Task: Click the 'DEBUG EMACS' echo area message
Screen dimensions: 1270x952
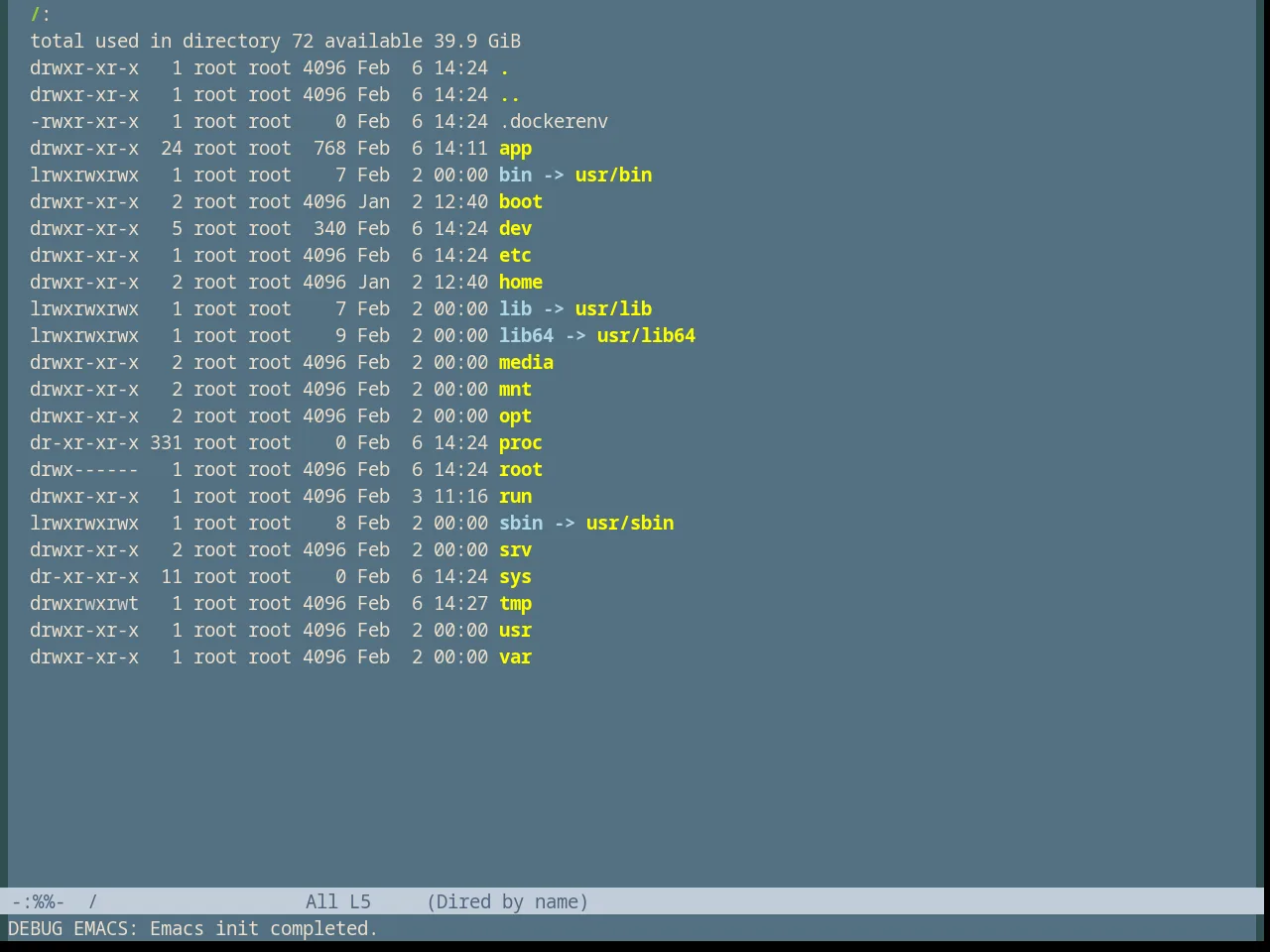Action: click(192, 929)
